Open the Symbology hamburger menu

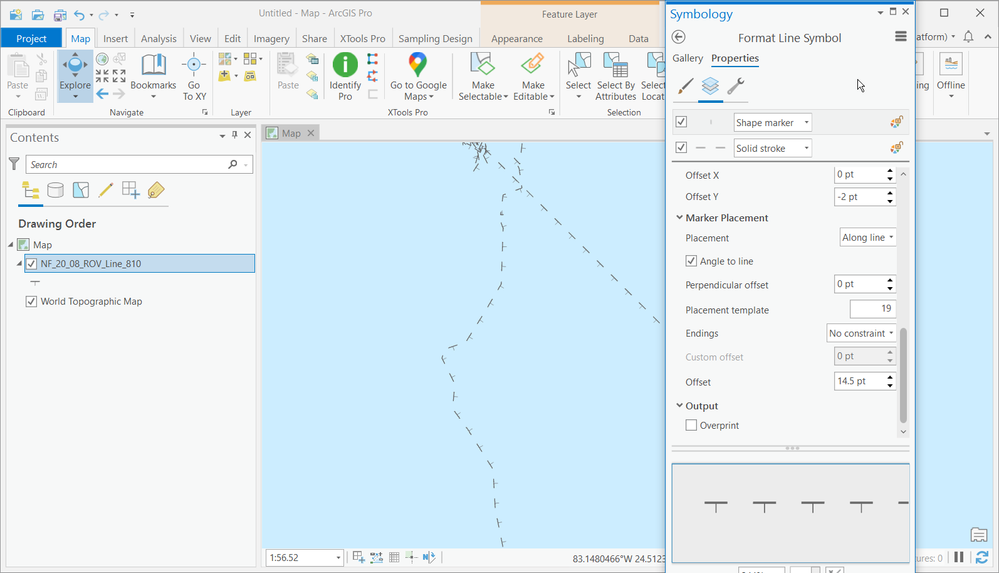click(900, 37)
